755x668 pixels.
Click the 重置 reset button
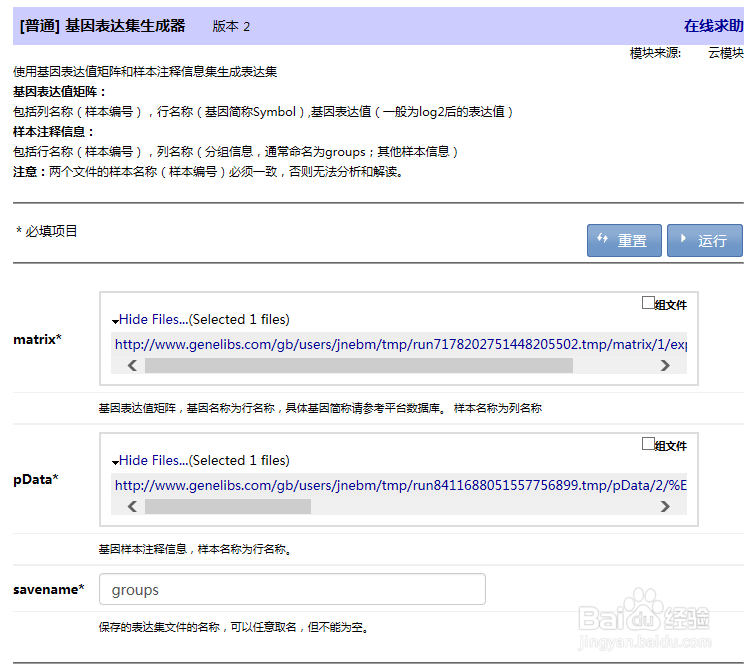pyautogui.click(x=624, y=240)
